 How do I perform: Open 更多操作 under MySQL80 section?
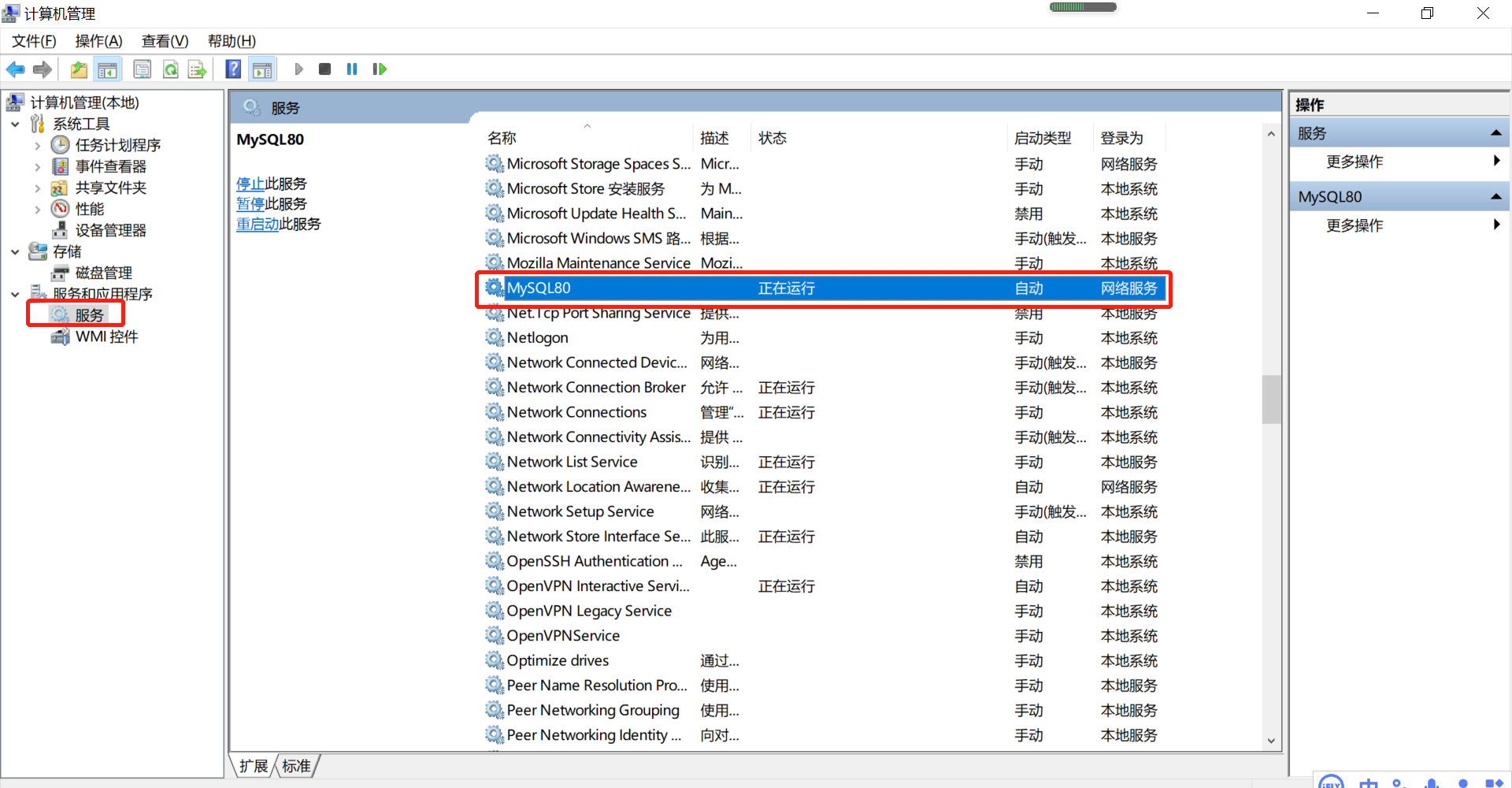click(1354, 225)
